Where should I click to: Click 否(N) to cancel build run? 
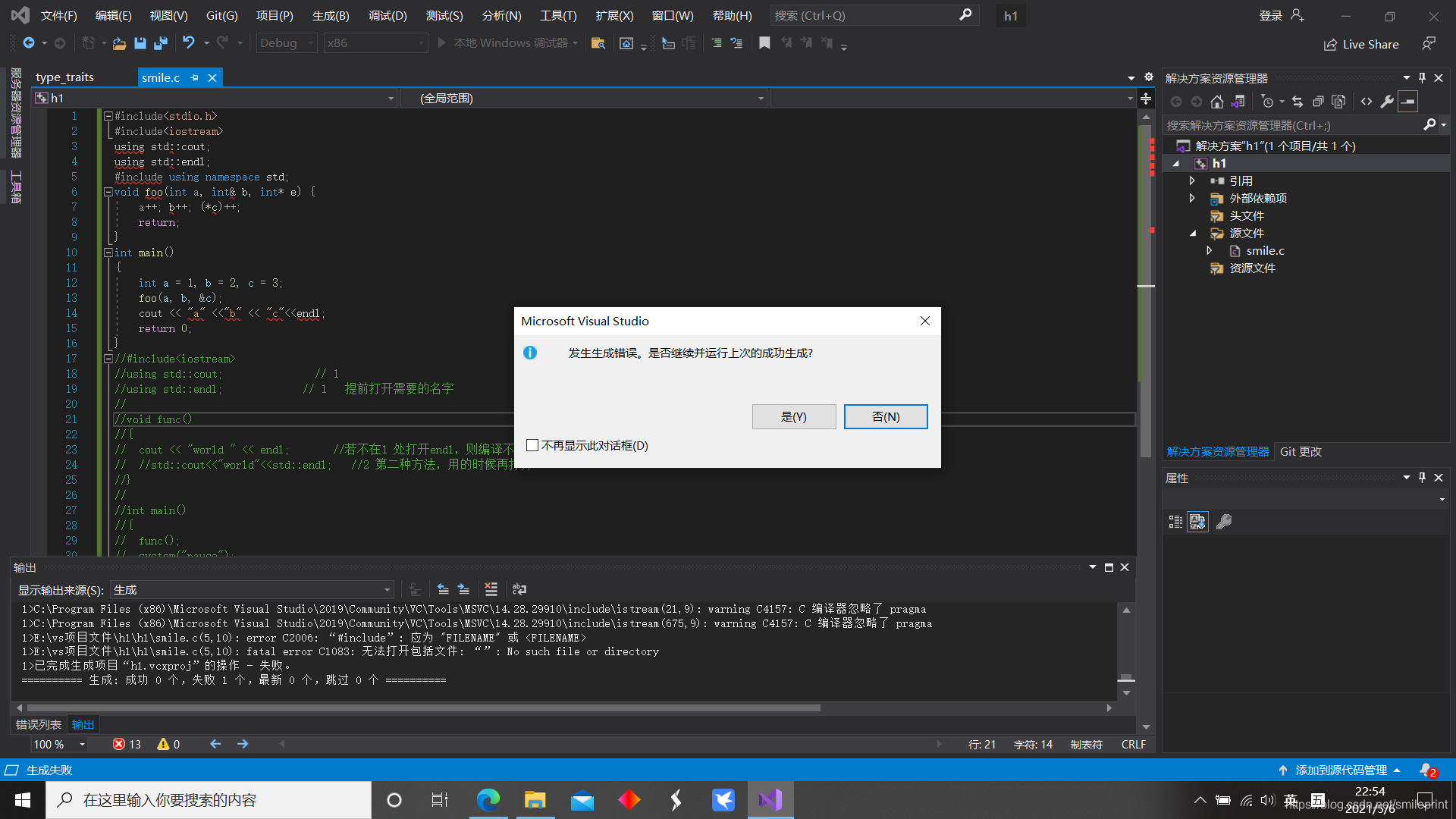click(x=885, y=416)
